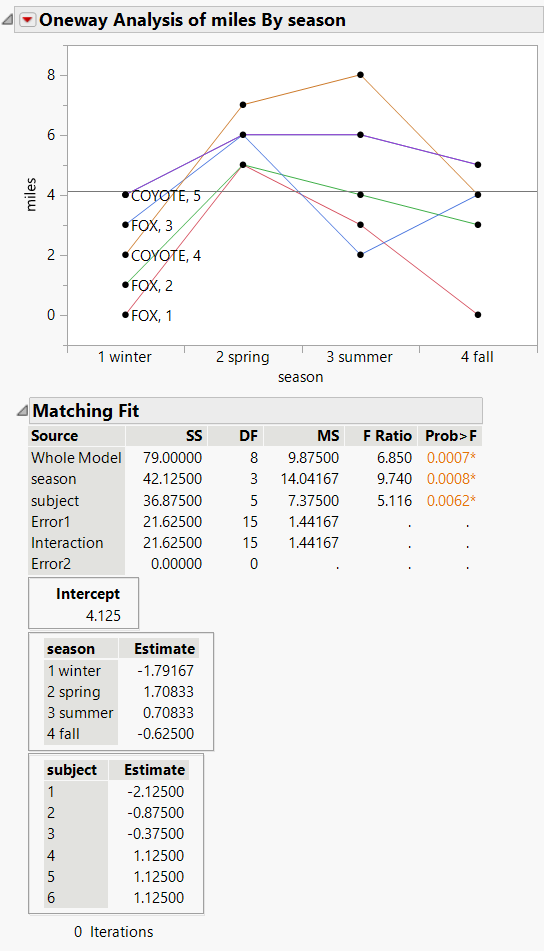Click the winter estimate -1.79167
The width and height of the screenshot is (544, 951).
165,671
